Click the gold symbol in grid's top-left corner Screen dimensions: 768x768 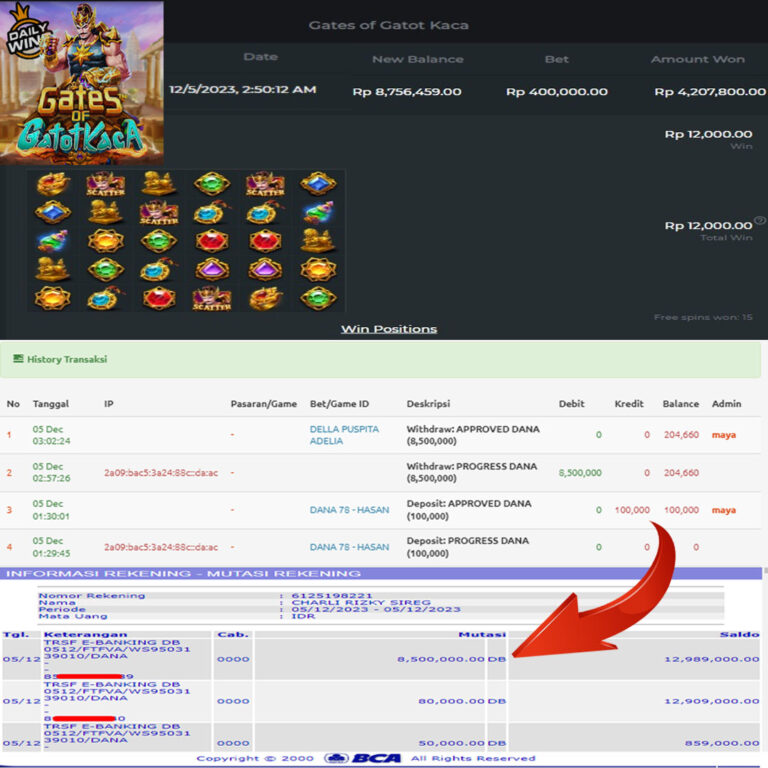coord(52,184)
